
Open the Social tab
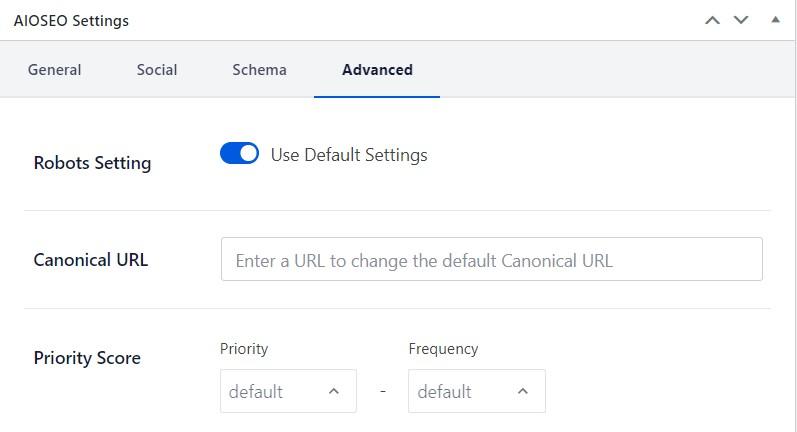coord(157,70)
